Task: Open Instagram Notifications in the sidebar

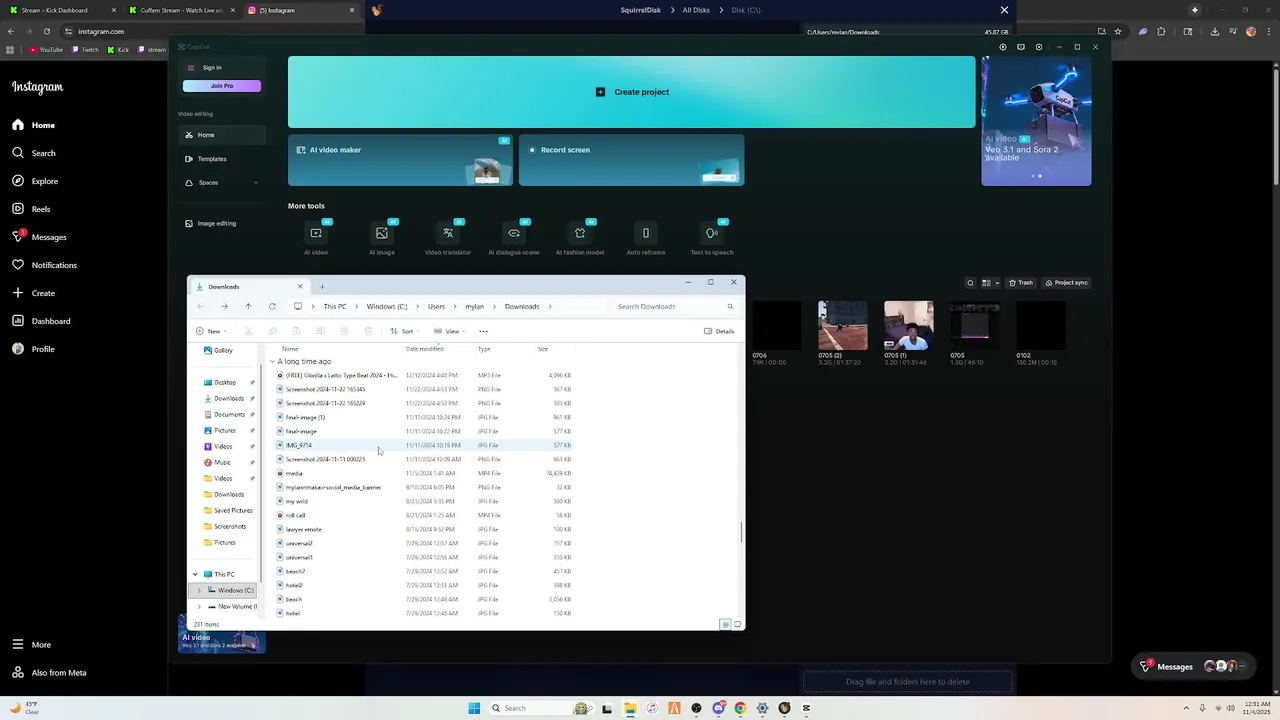Action: 44,265
